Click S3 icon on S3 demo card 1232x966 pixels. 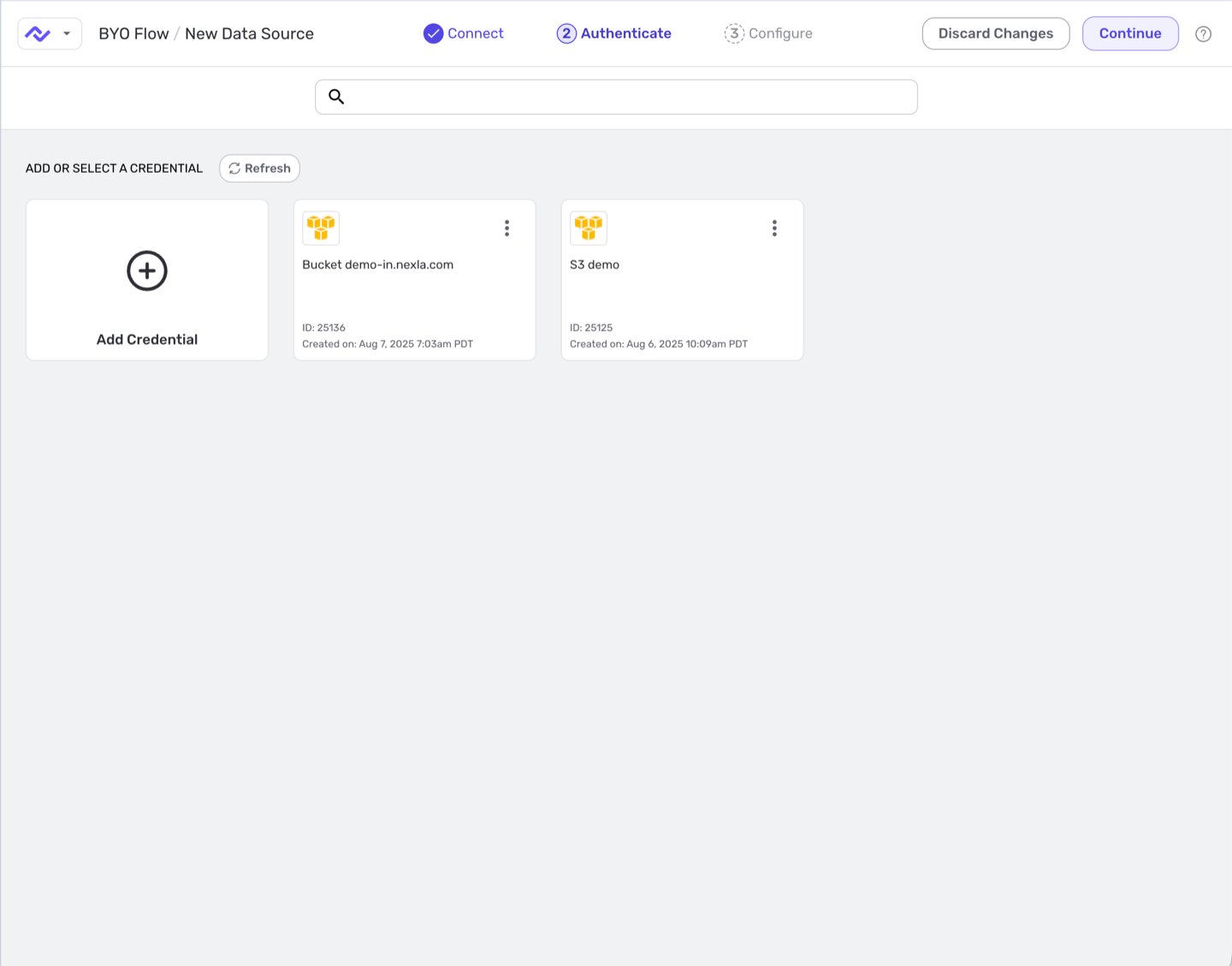tap(589, 228)
